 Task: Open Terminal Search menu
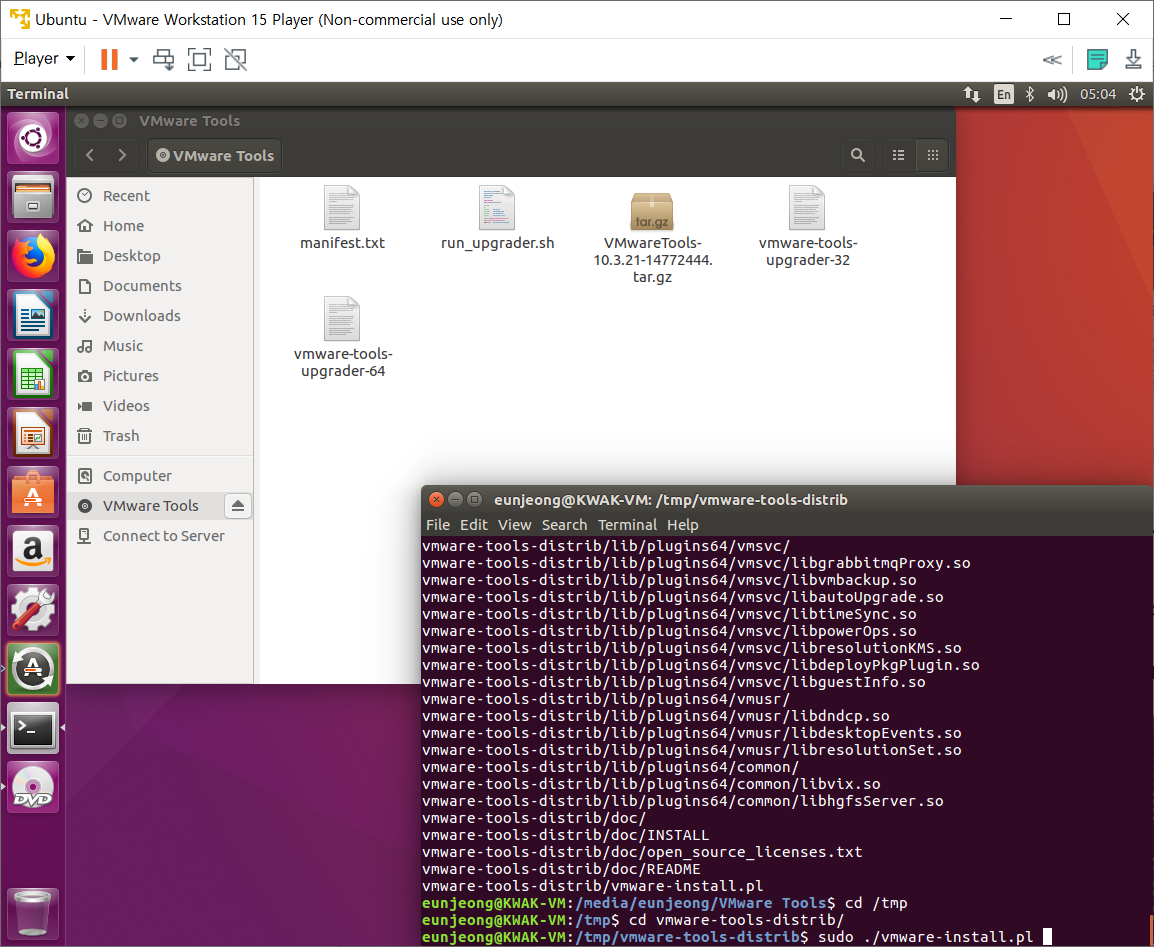pyautogui.click(x=564, y=525)
